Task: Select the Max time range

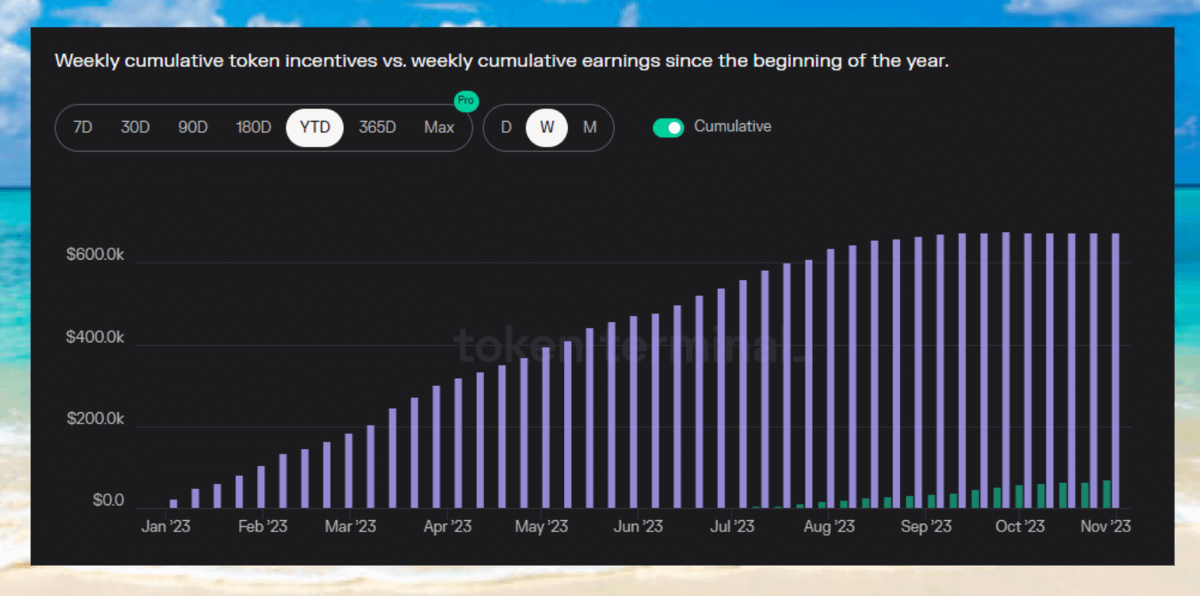Action: [x=438, y=128]
